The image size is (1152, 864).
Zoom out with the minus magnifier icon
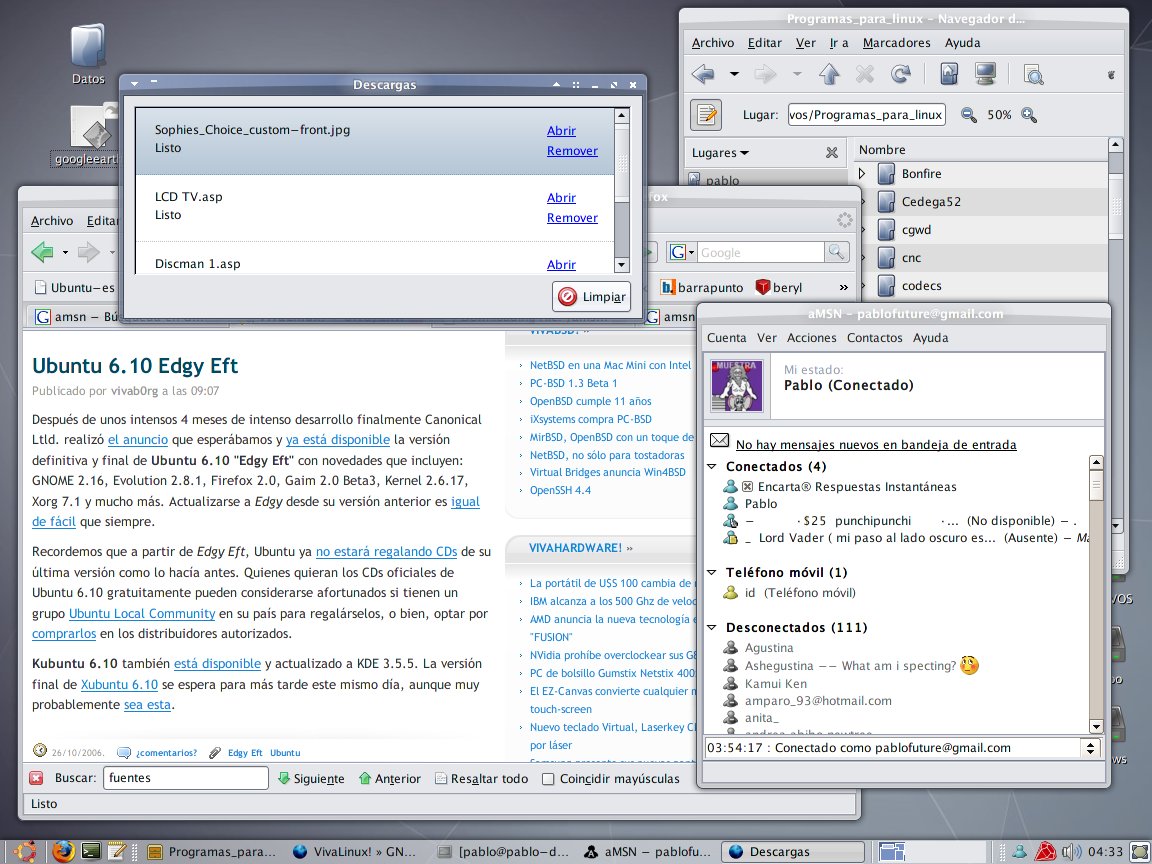pos(969,115)
